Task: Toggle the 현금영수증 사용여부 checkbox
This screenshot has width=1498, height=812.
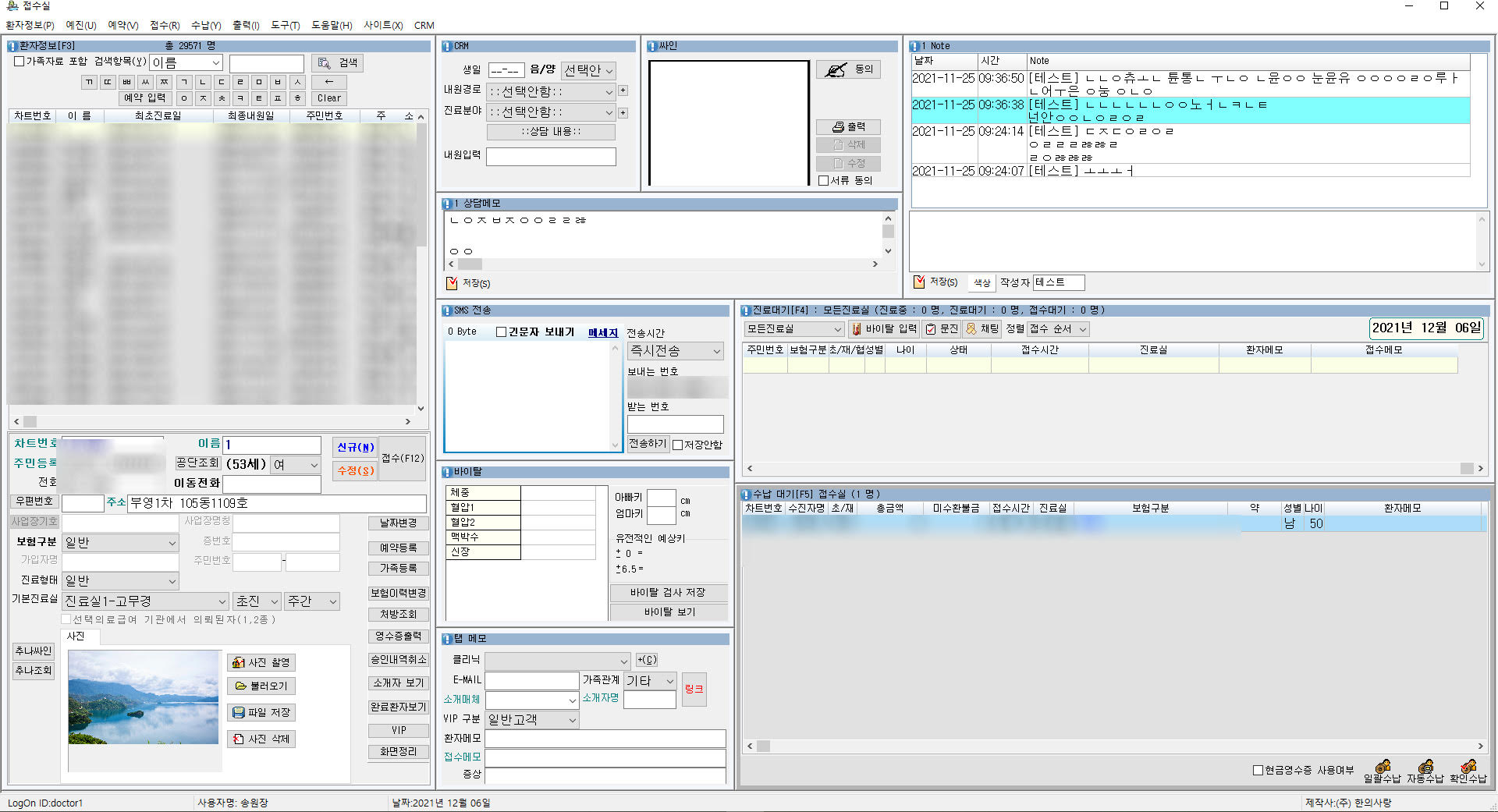Action: pyautogui.click(x=1258, y=770)
